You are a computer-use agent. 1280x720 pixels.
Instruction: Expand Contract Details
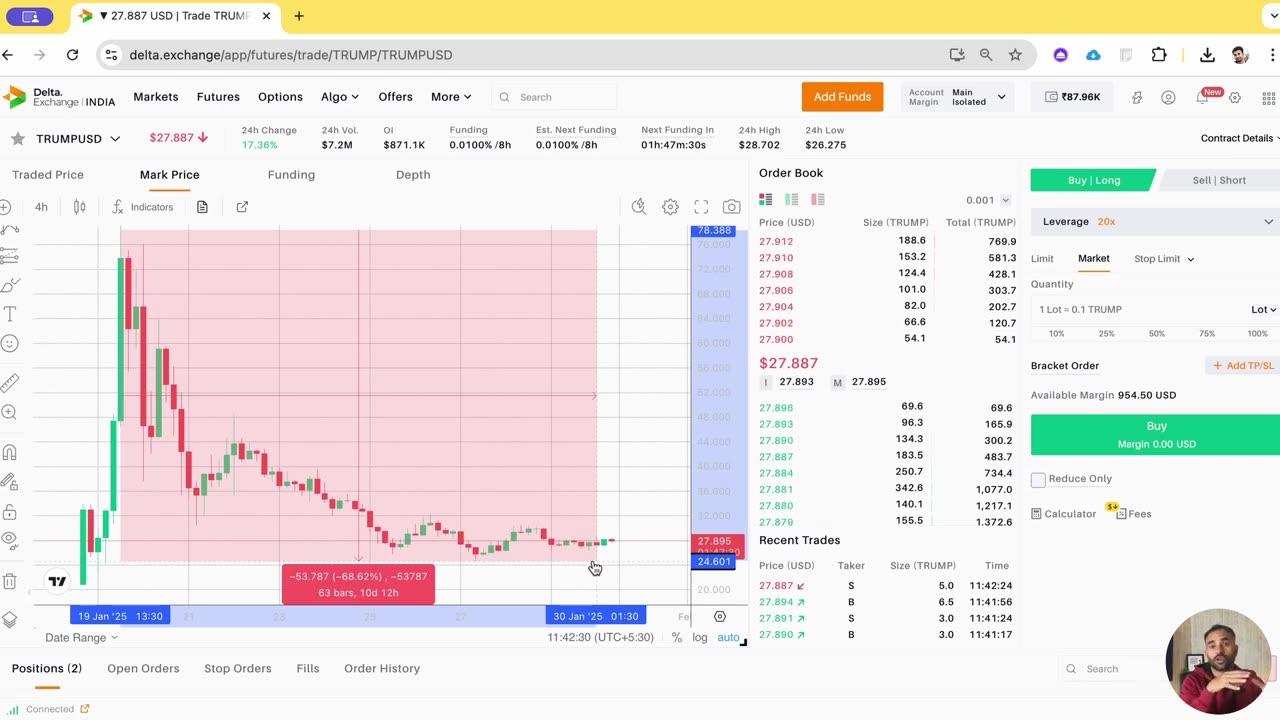click(1240, 138)
